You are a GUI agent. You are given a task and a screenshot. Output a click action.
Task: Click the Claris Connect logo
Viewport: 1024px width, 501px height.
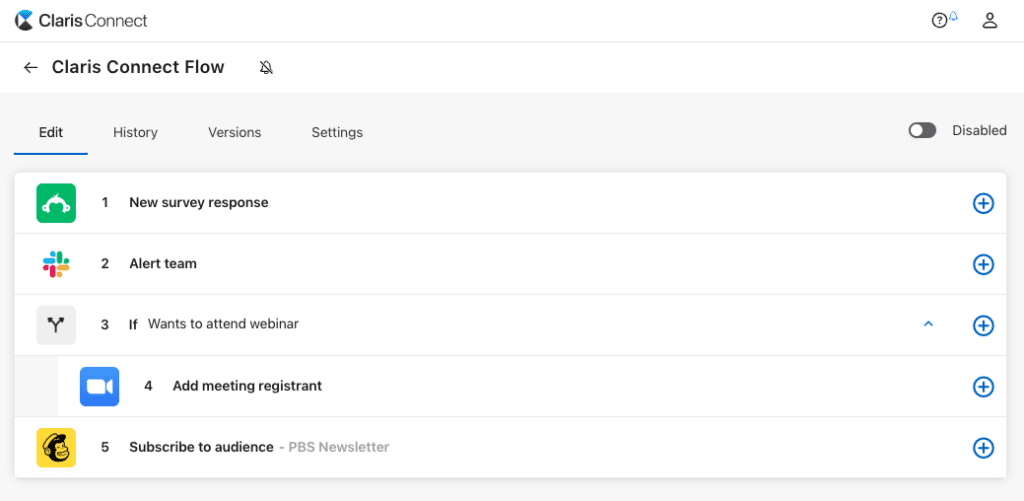click(x=81, y=20)
